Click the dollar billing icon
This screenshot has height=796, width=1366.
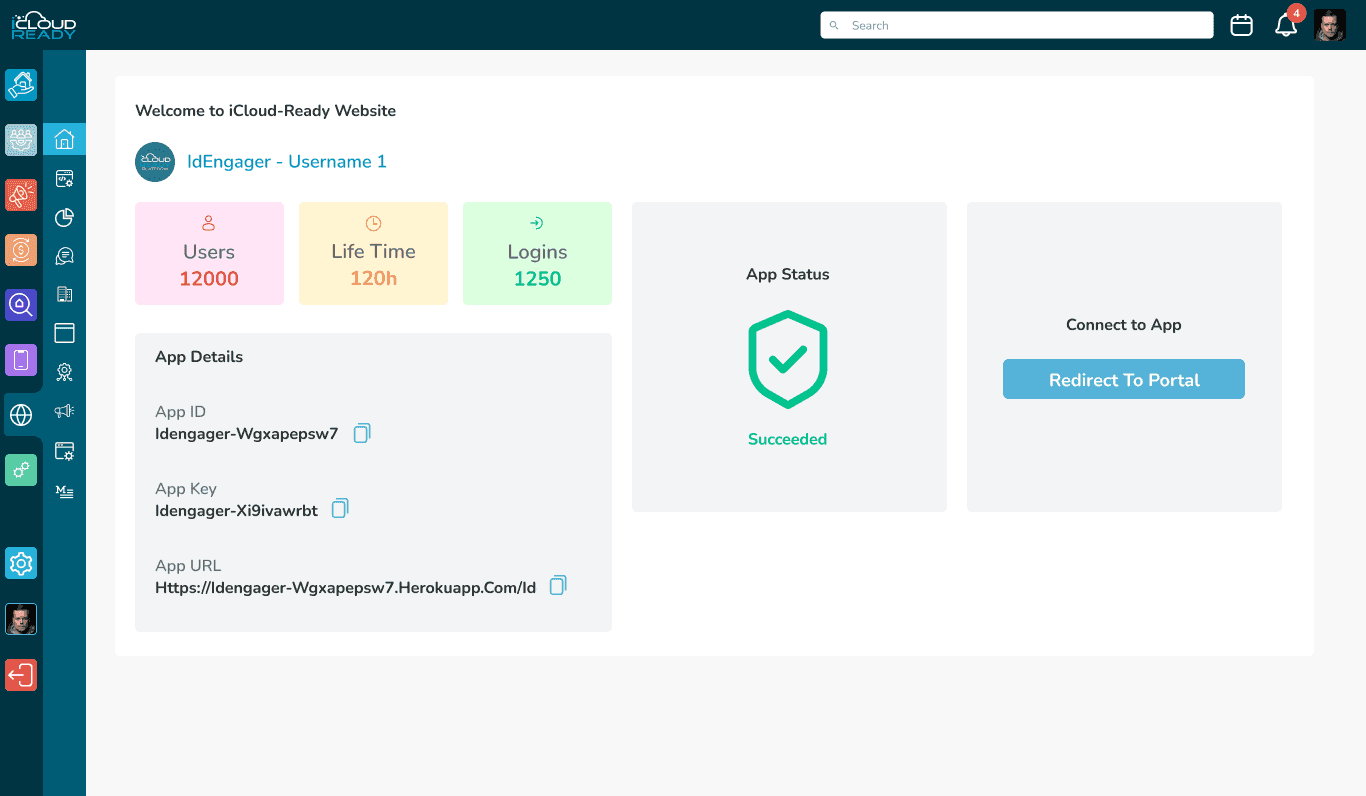coord(21,250)
